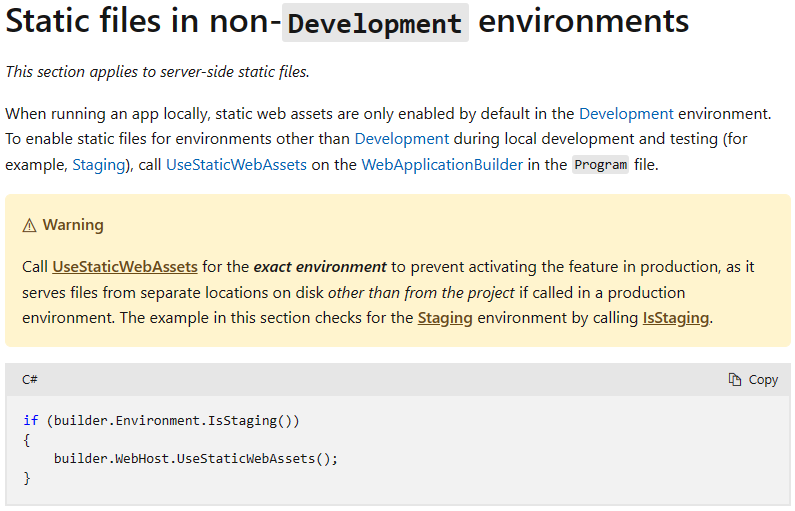Click the warning triangle icon
Screen dimensions: 795x511
pyautogui.click(x=29, y=225)
